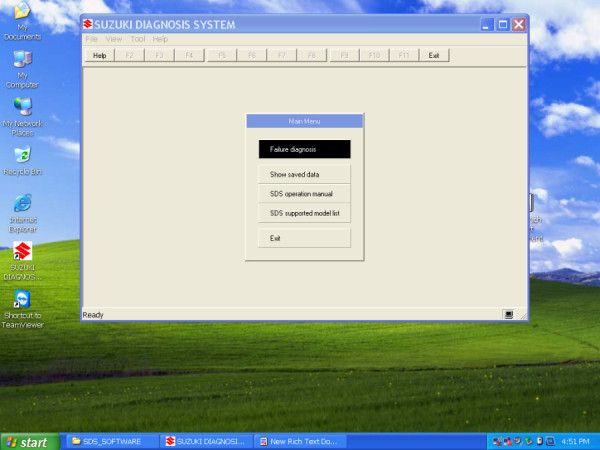This screenshot has height=450, width=600.
Task: Open the My Documents desktop icon
Action: (22, 13)
